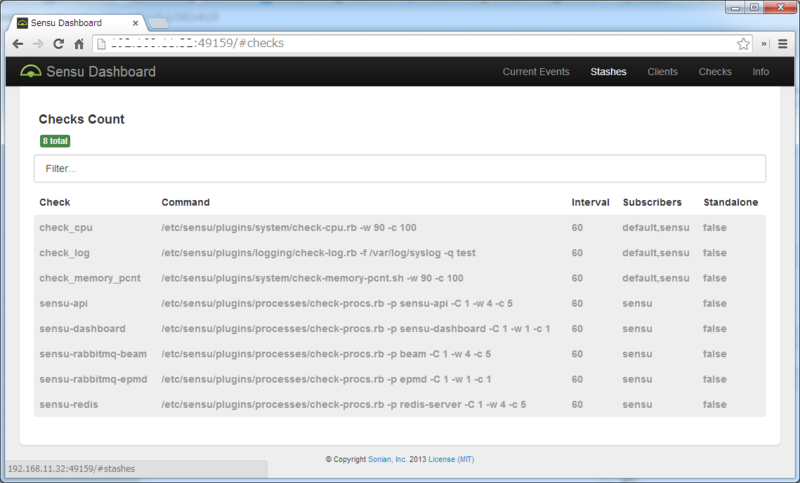Show hidden extensions chevron in toolbar

pyautogui.click(x=764, y=44)
